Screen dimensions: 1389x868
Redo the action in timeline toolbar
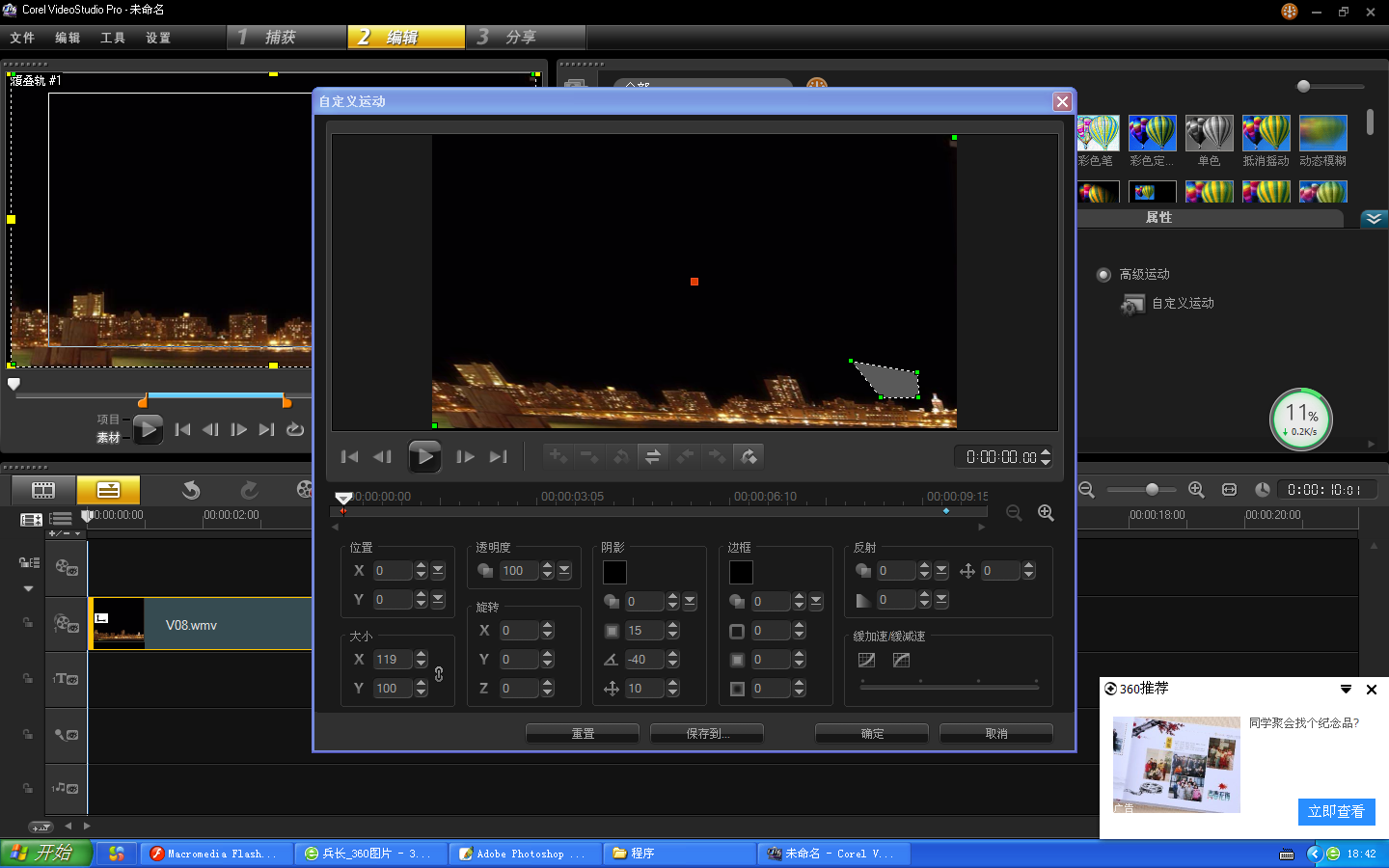249,490
